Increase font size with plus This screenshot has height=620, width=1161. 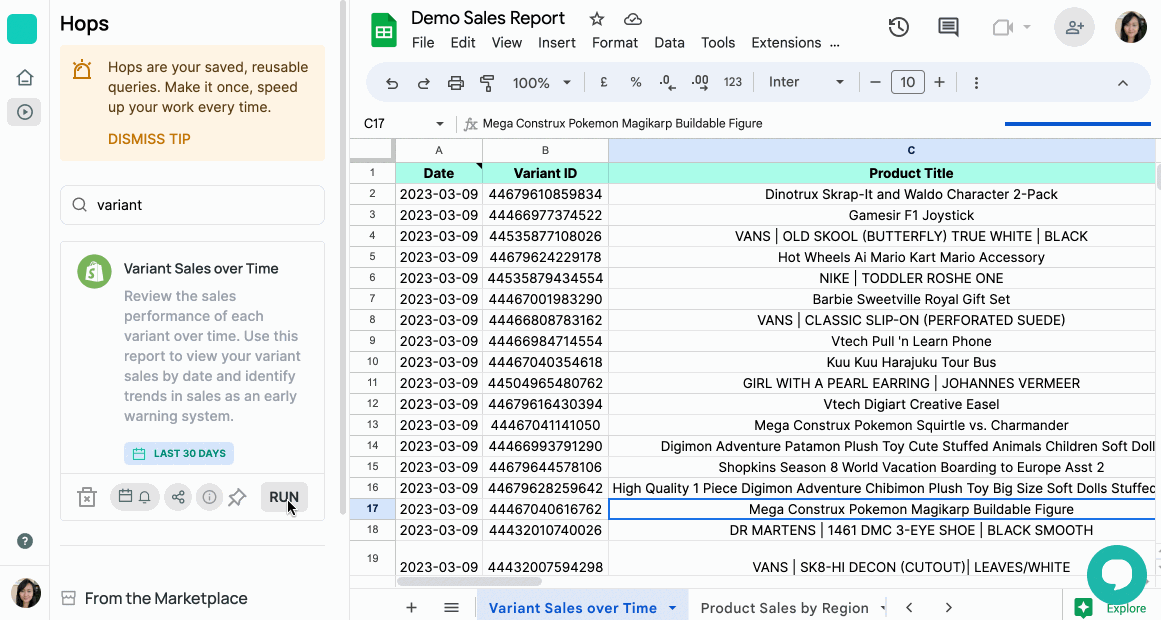click(940, 82)
